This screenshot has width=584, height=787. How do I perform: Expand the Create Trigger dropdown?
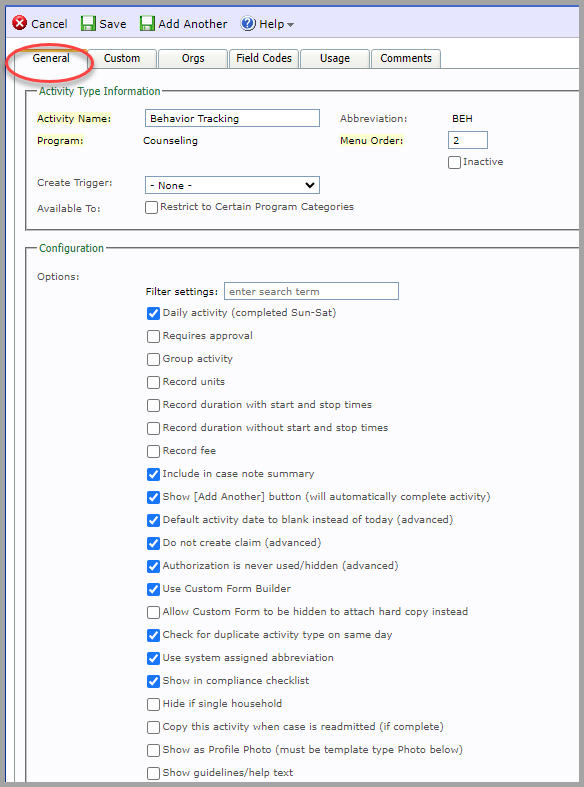tap(232, 185)
